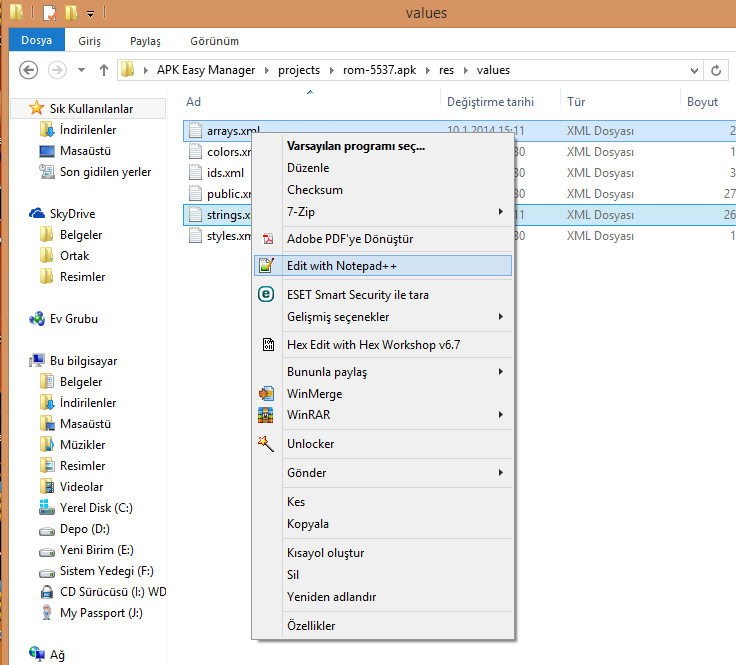Sort files by Değiştirme tarihi column header
The width and height of the screenshot is (736, 665).
(490, 102)
